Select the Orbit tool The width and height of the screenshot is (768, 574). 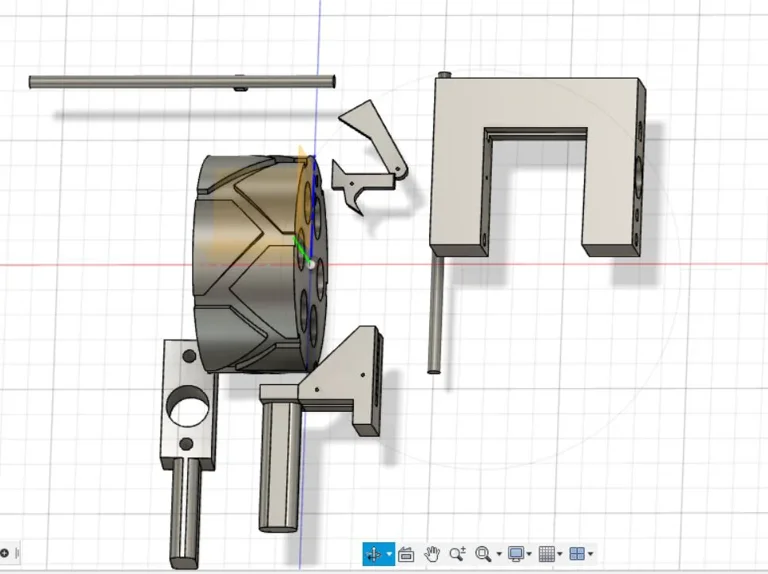pos(373,554)
